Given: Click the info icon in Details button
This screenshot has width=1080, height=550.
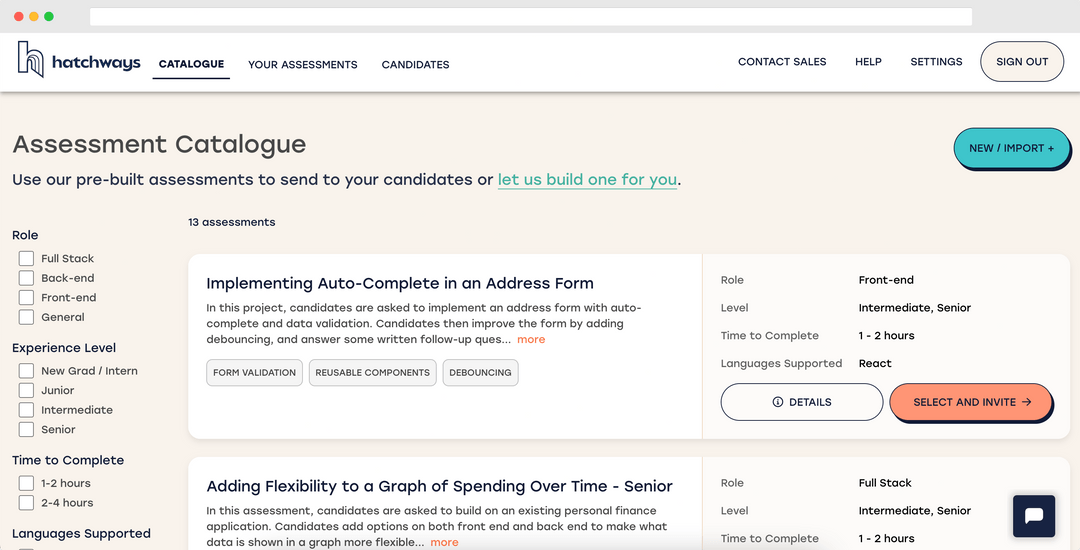Looking at the screenshot, I should click(x=778, y=402).
